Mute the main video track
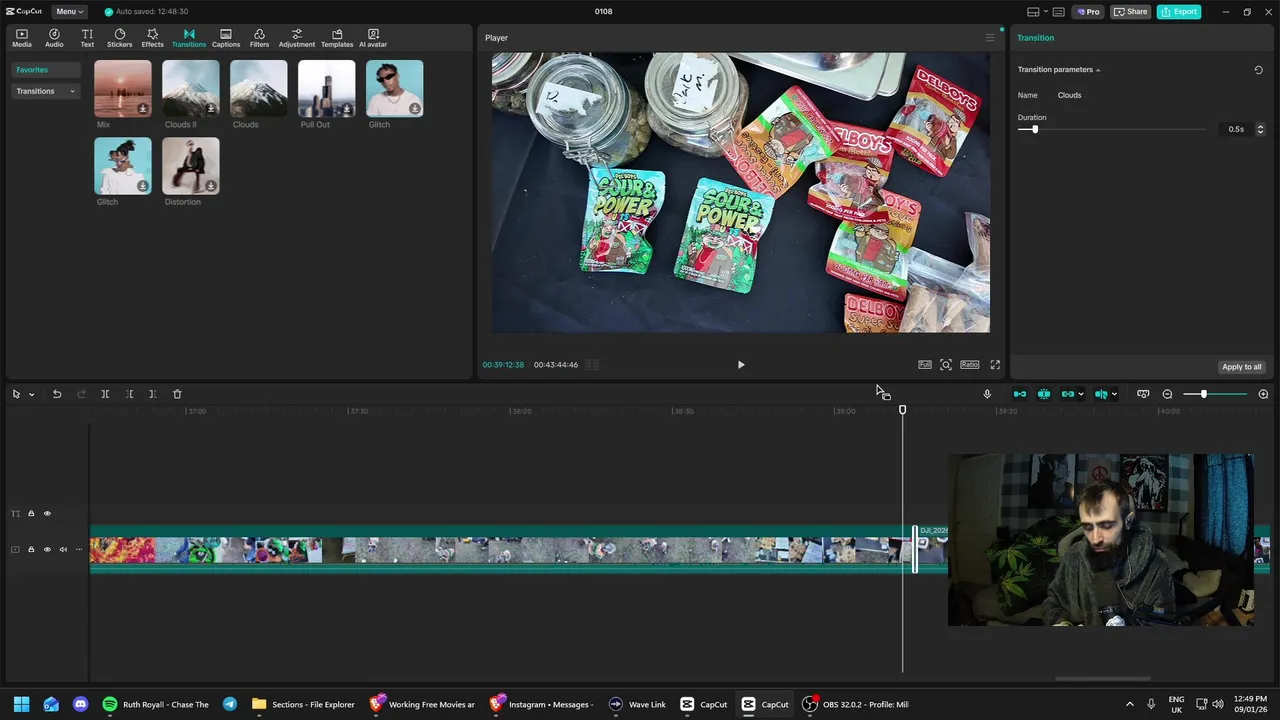The width and height of the screenshot is (1280, 720). (x=63, y=549)
